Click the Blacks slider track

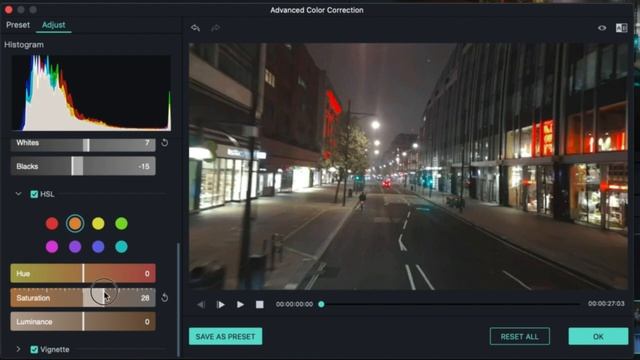83,166
